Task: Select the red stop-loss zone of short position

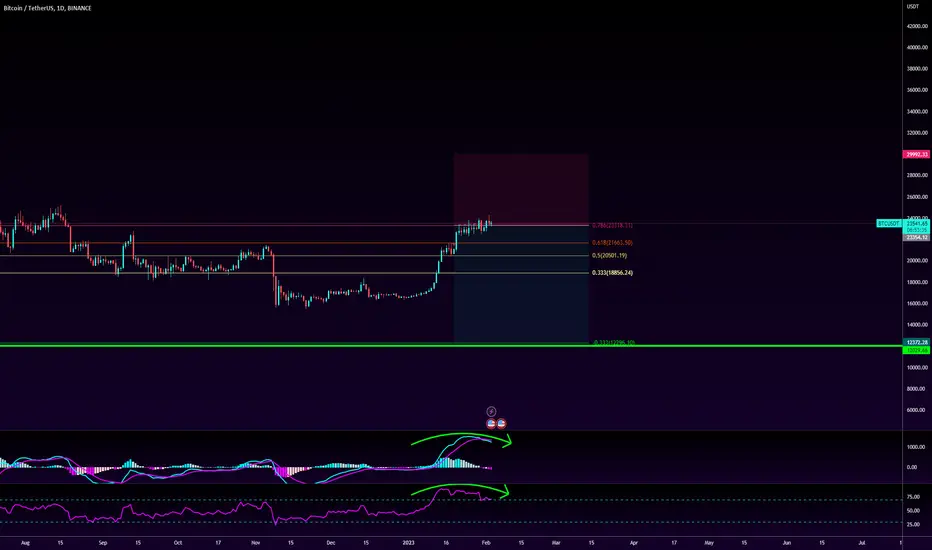Action: 521,189
